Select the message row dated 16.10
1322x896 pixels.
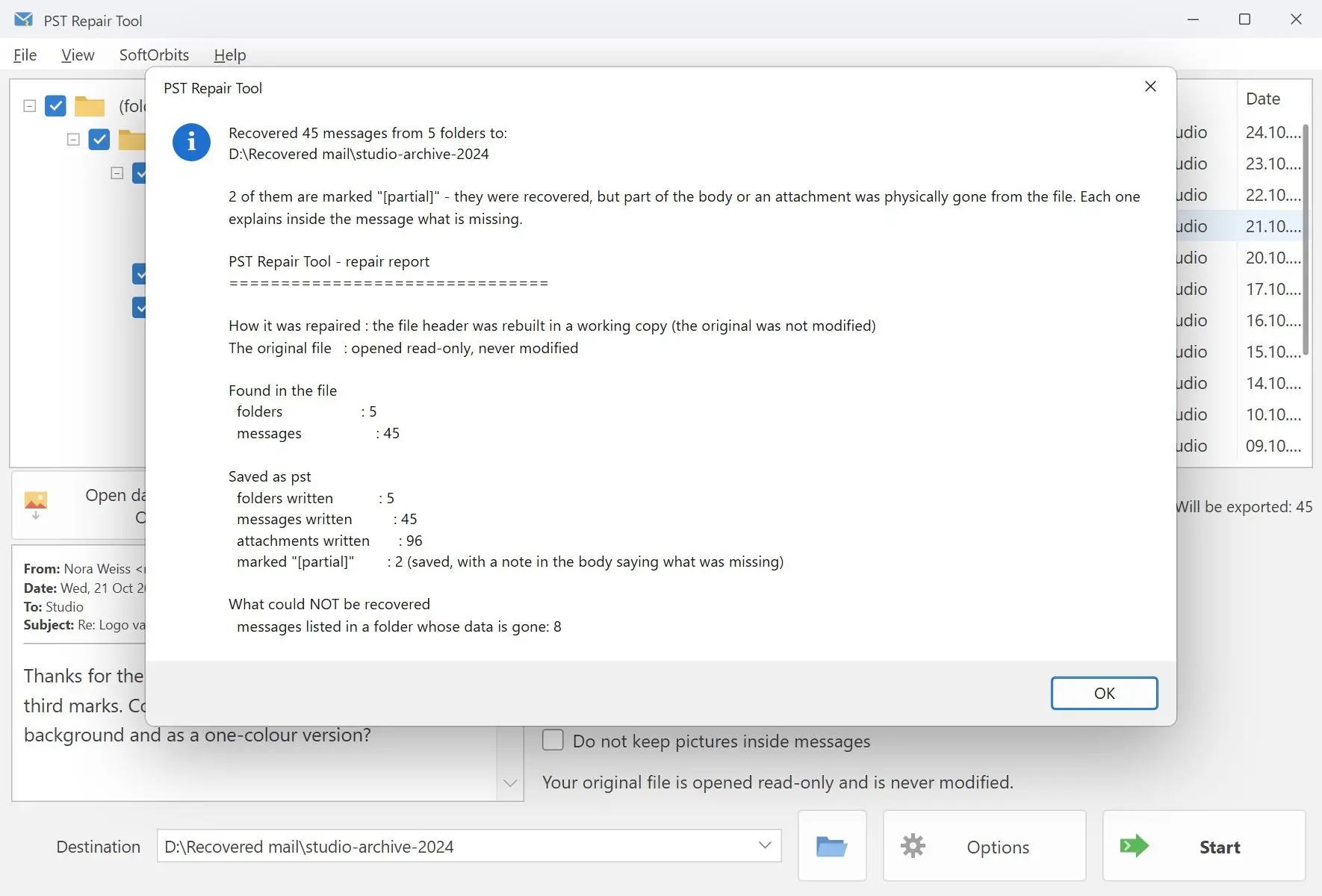point(1240,320)
